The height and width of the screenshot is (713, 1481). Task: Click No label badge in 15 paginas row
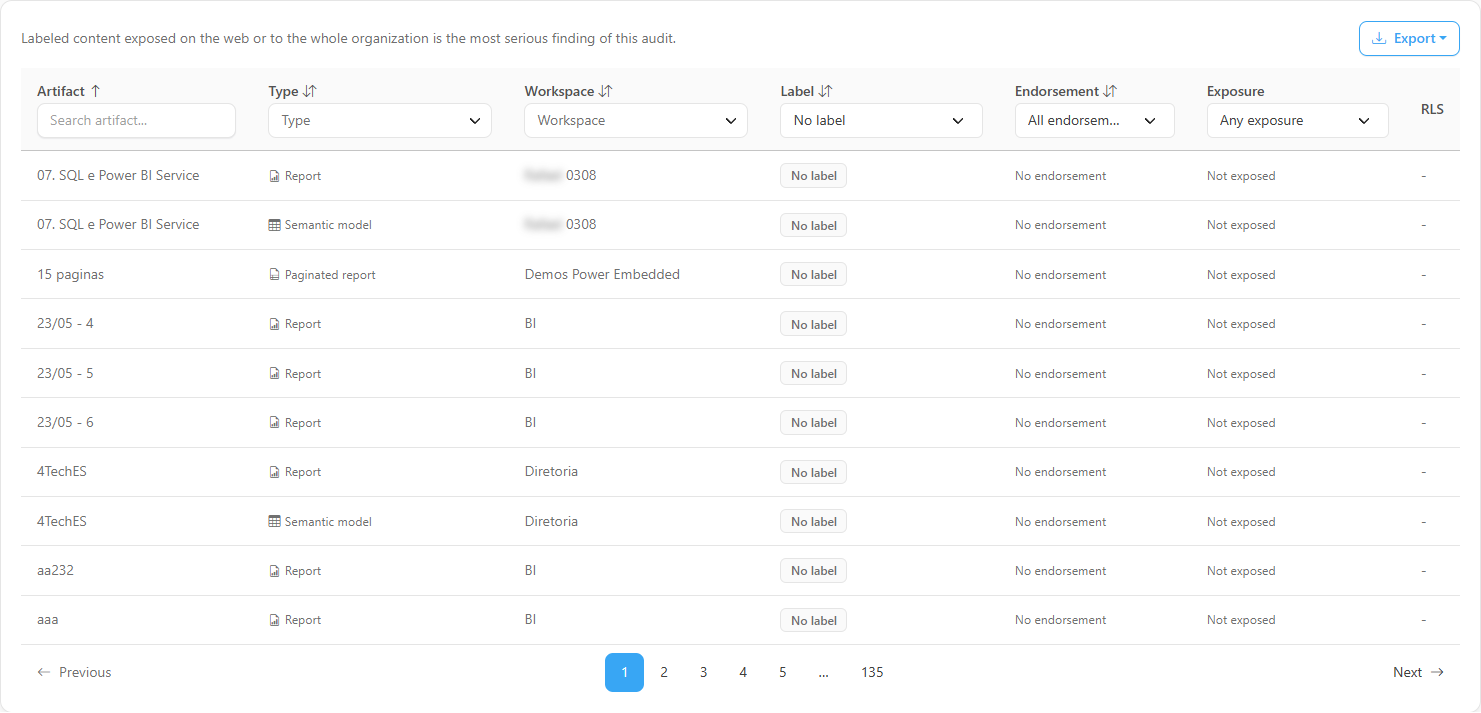pyautogui.click(x=813, y=275)
